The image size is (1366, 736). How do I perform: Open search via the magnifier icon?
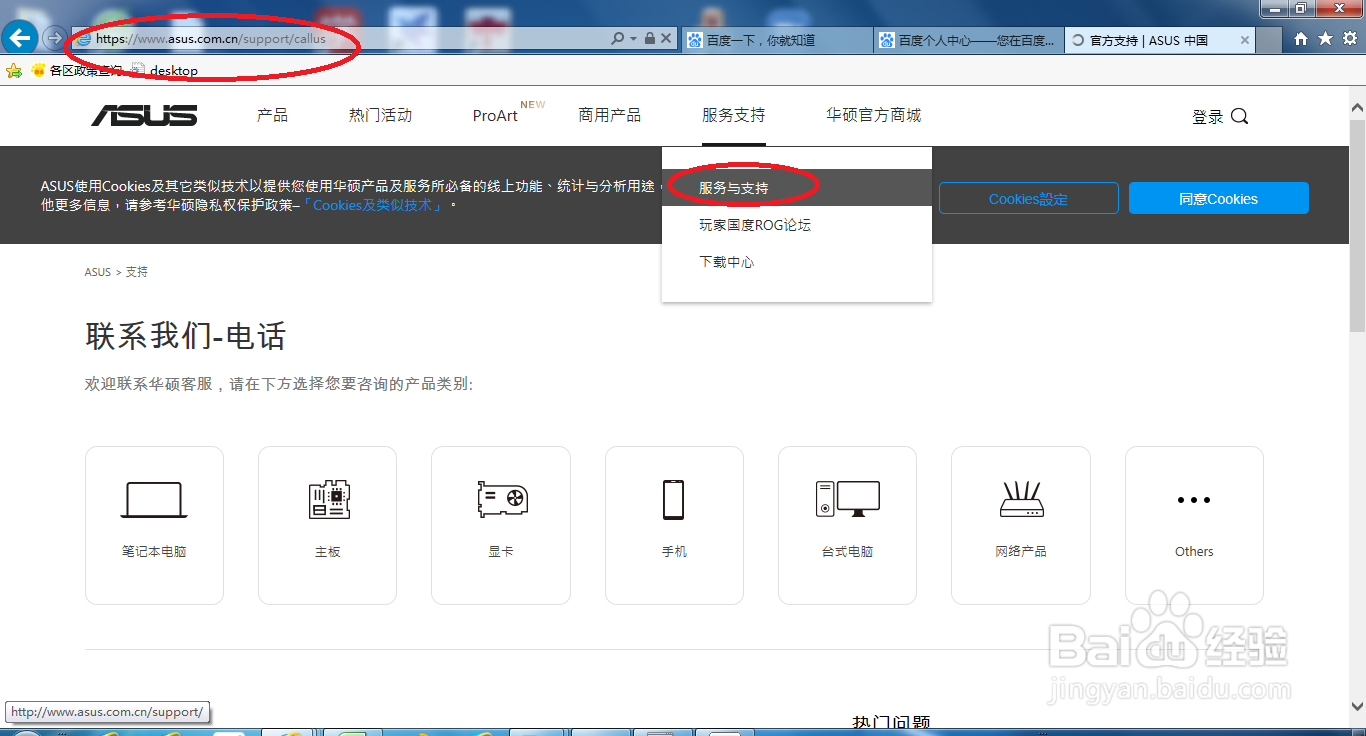[x=1240, y=116]
